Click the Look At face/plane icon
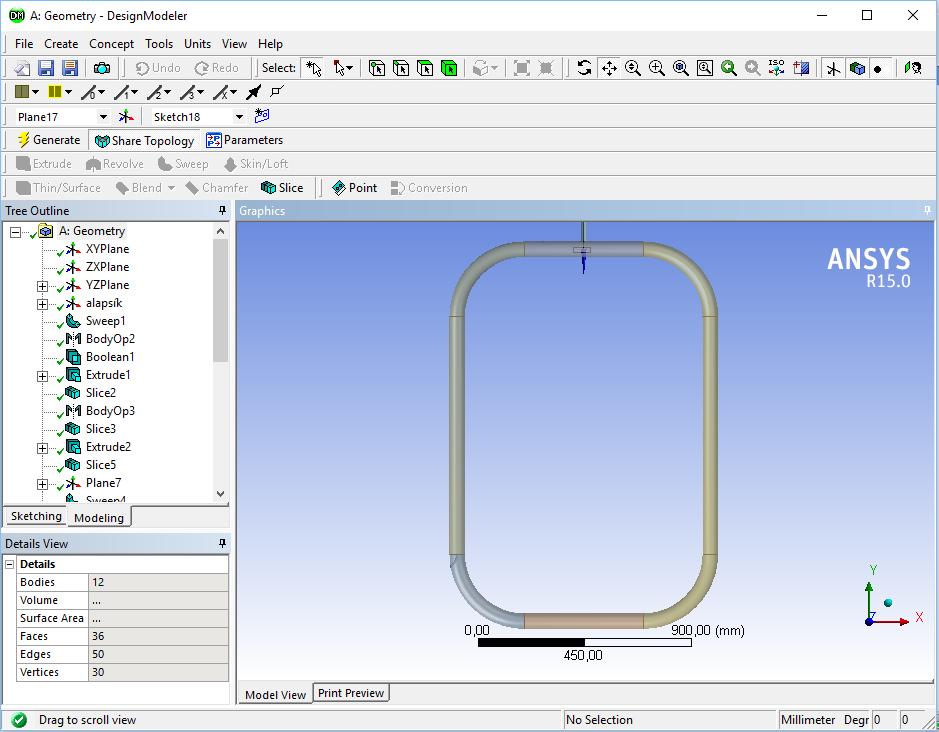939x732 pixels. tap(801, 68)
